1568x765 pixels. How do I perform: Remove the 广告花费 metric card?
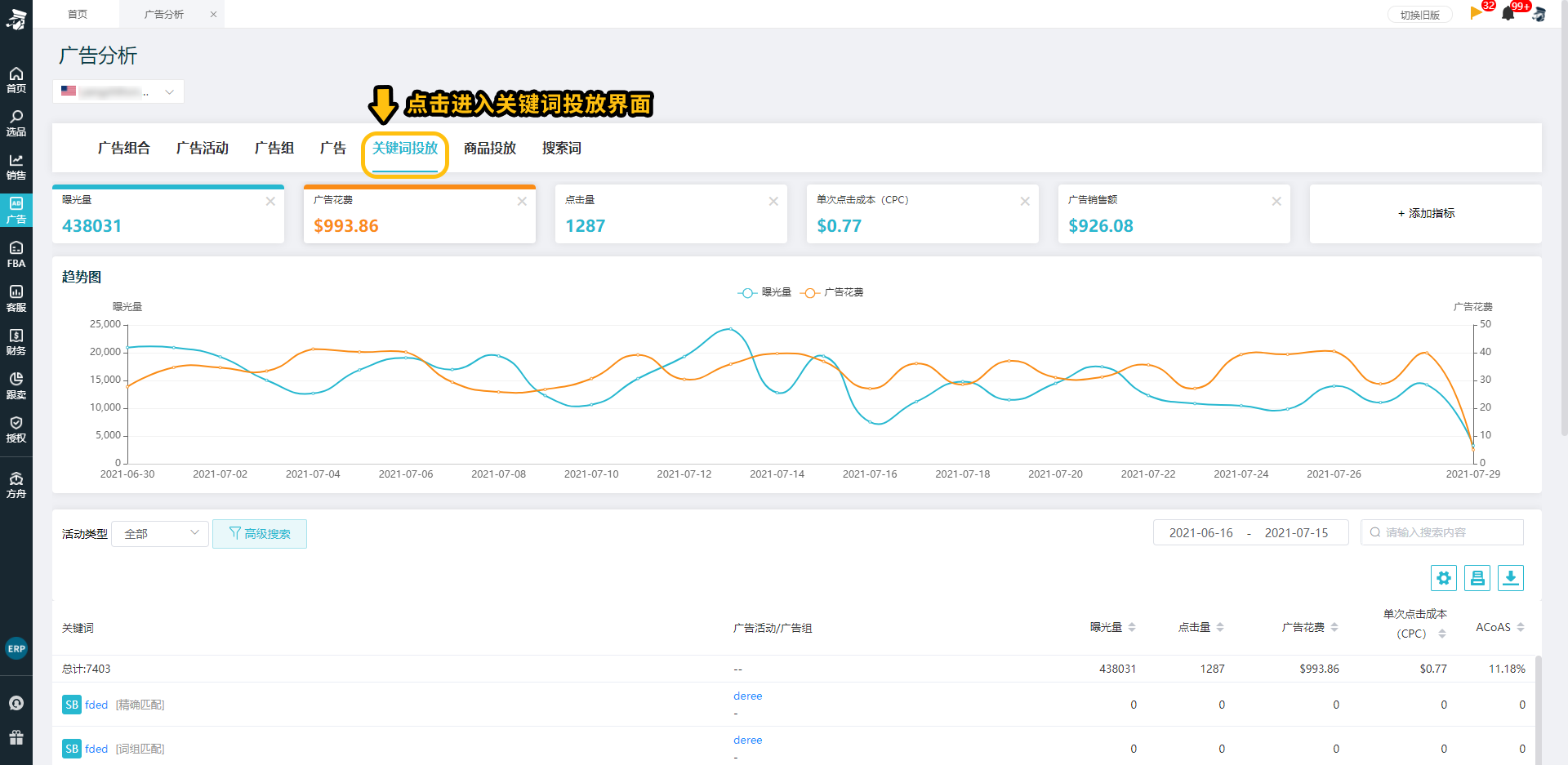click(x=522, y=202)
